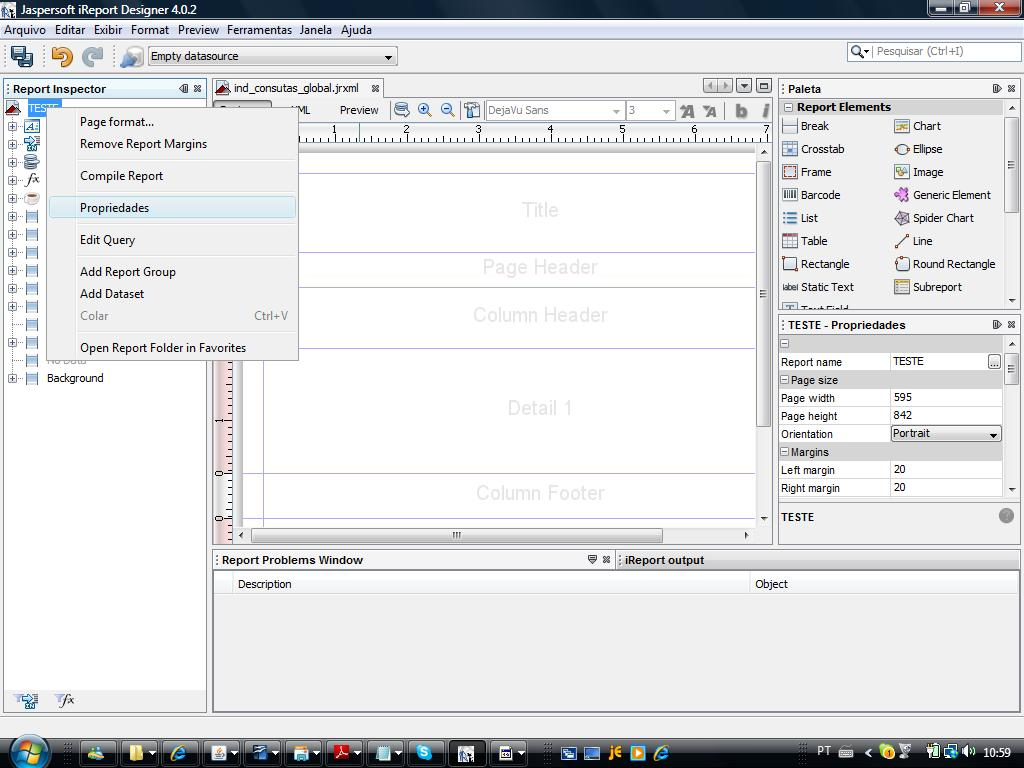This screenshot has width=1024, height=768.
Task: Open the Ferramentas menu
Action: tap(259, 30)
